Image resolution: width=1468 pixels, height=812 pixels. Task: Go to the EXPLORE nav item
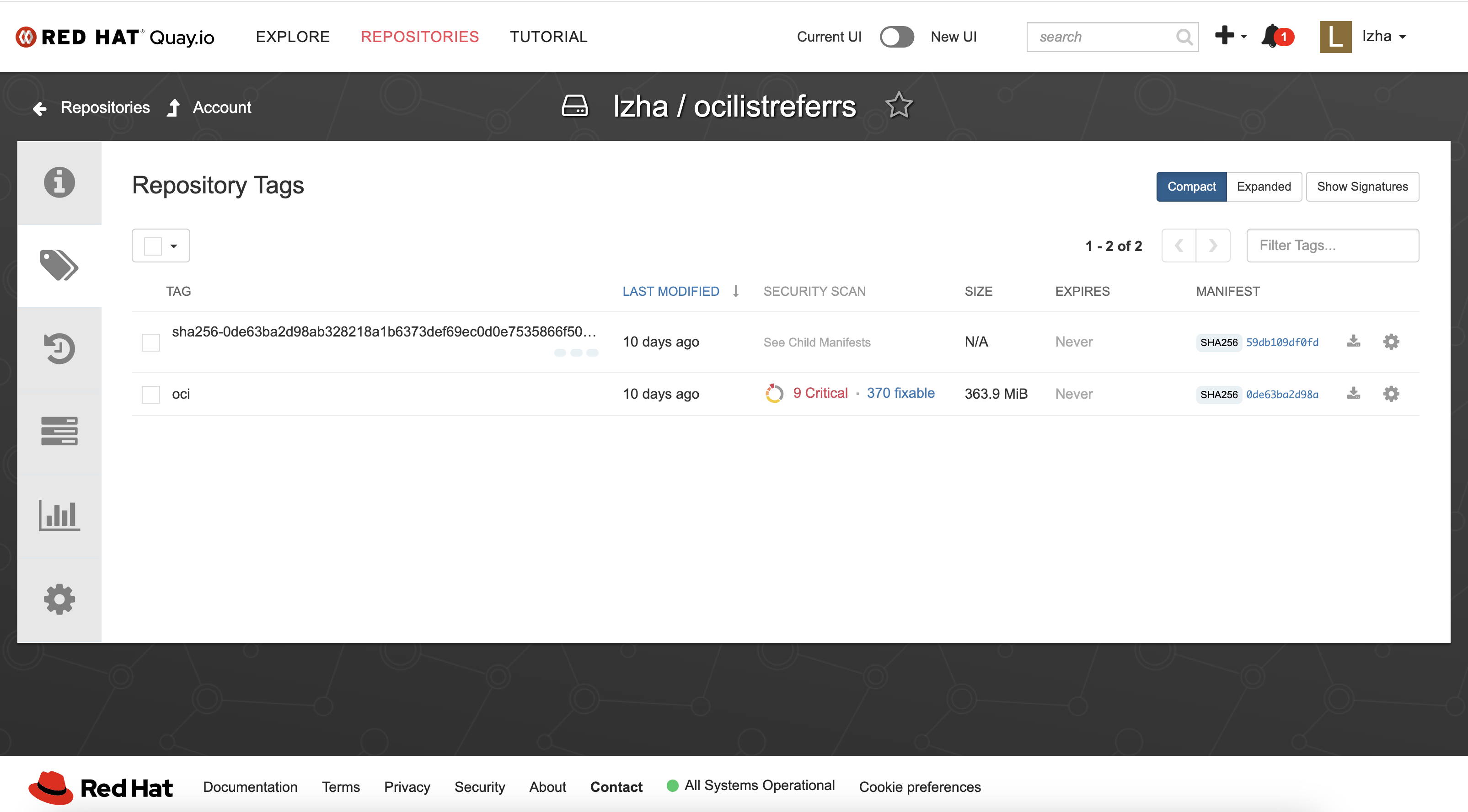click(292, 37)
